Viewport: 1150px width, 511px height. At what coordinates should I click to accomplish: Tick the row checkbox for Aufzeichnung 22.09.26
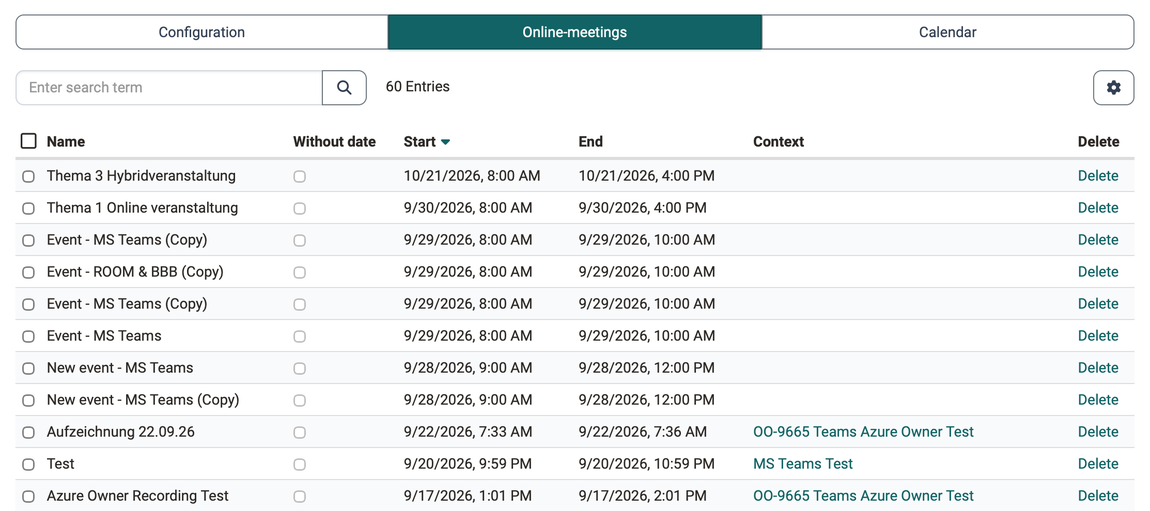(29, 432)
